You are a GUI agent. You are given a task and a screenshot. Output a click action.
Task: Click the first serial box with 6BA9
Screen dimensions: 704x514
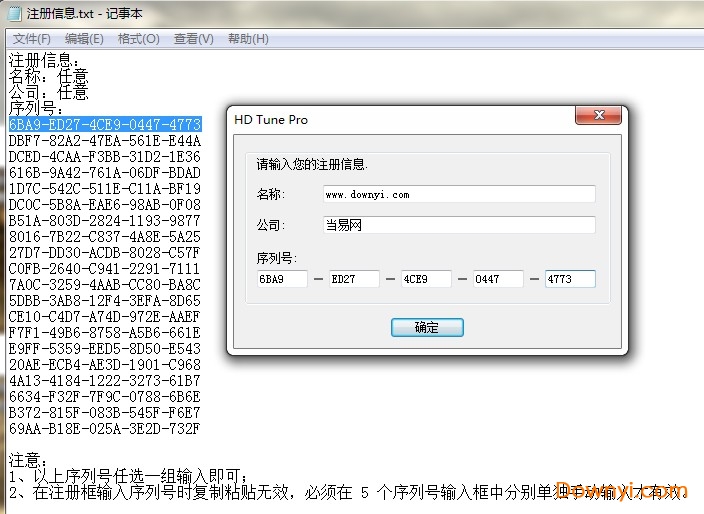[x=282, y=279]
